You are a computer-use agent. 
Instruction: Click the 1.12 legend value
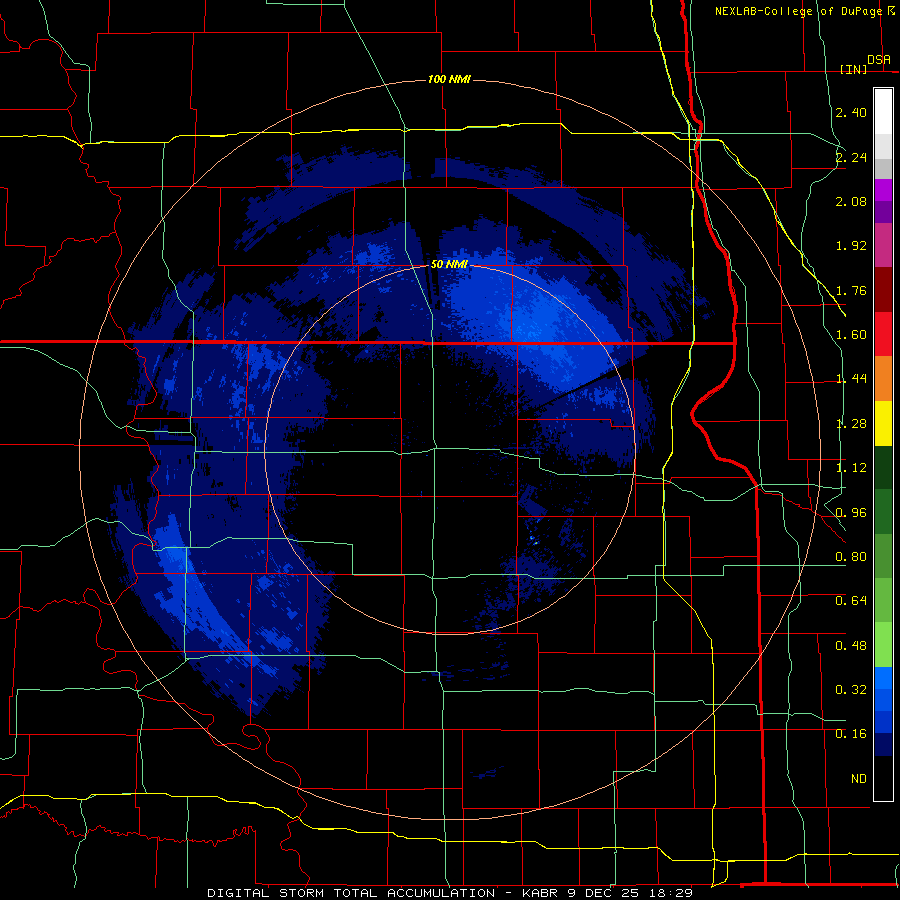[x=851, y=468]
